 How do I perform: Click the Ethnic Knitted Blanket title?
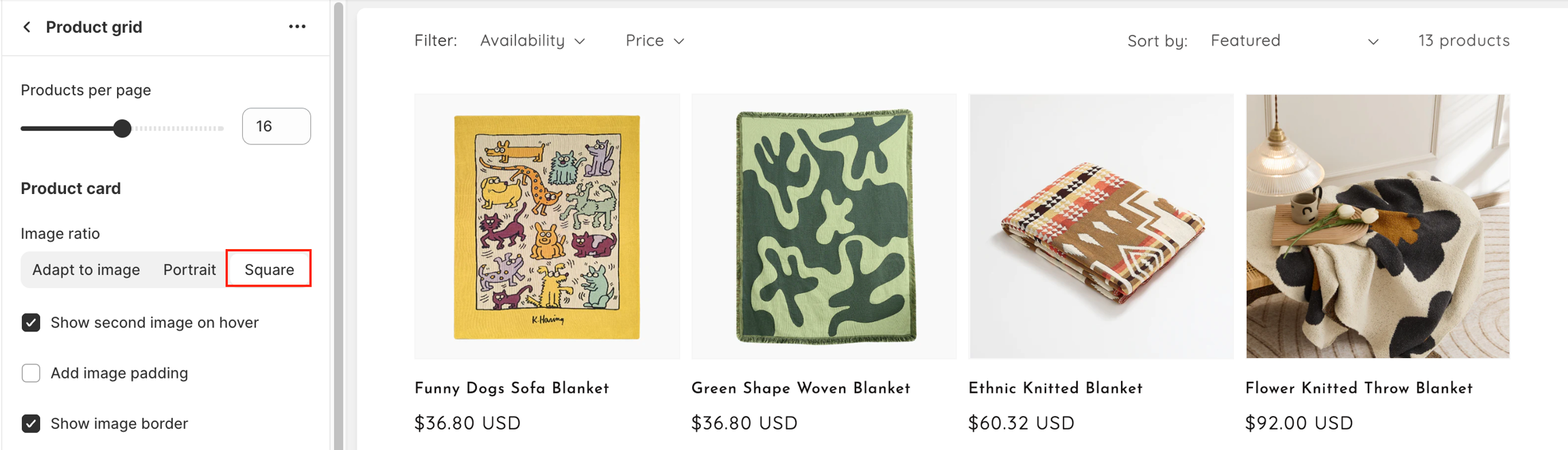(x=1055, y=388)
